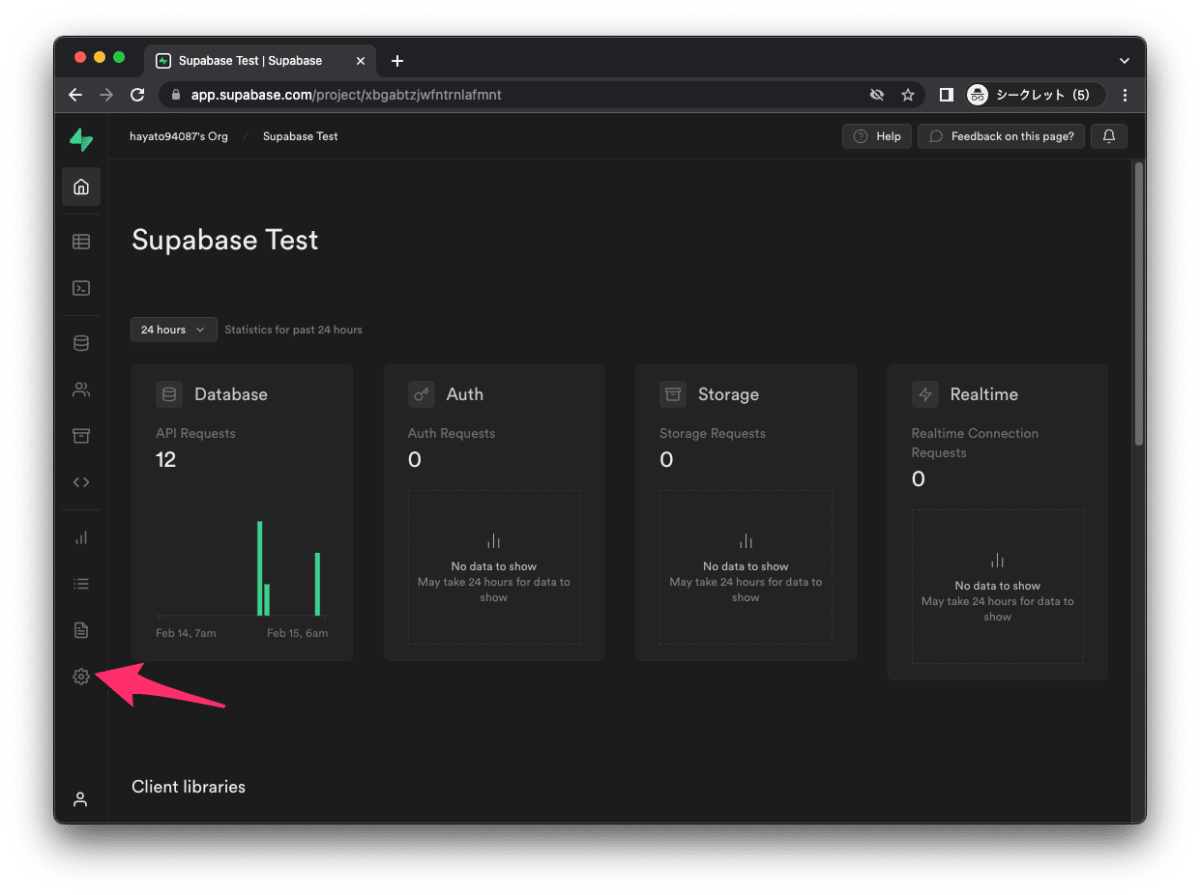The image size is (1200, 895).
Task: Expand the tab search chevron
Action: (x=1124, y=61)
